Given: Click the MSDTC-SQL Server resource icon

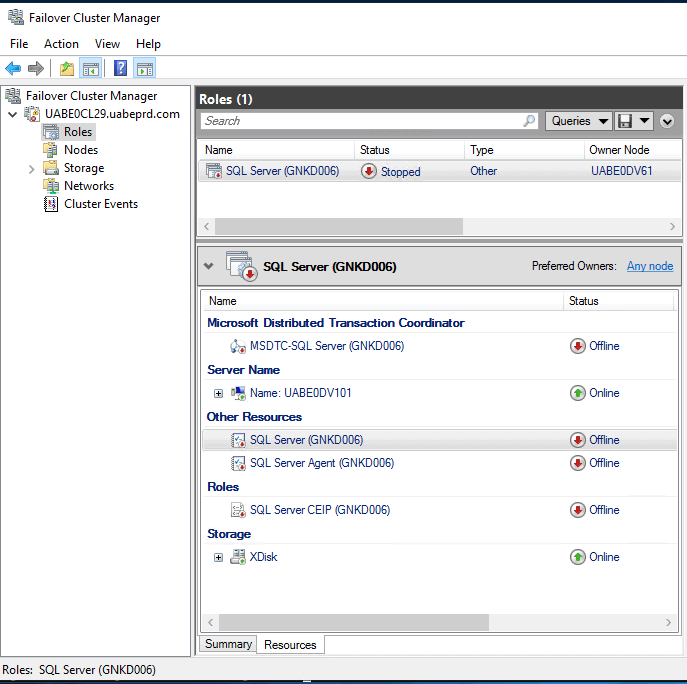Looking at the screenshot, I should 237,346.
